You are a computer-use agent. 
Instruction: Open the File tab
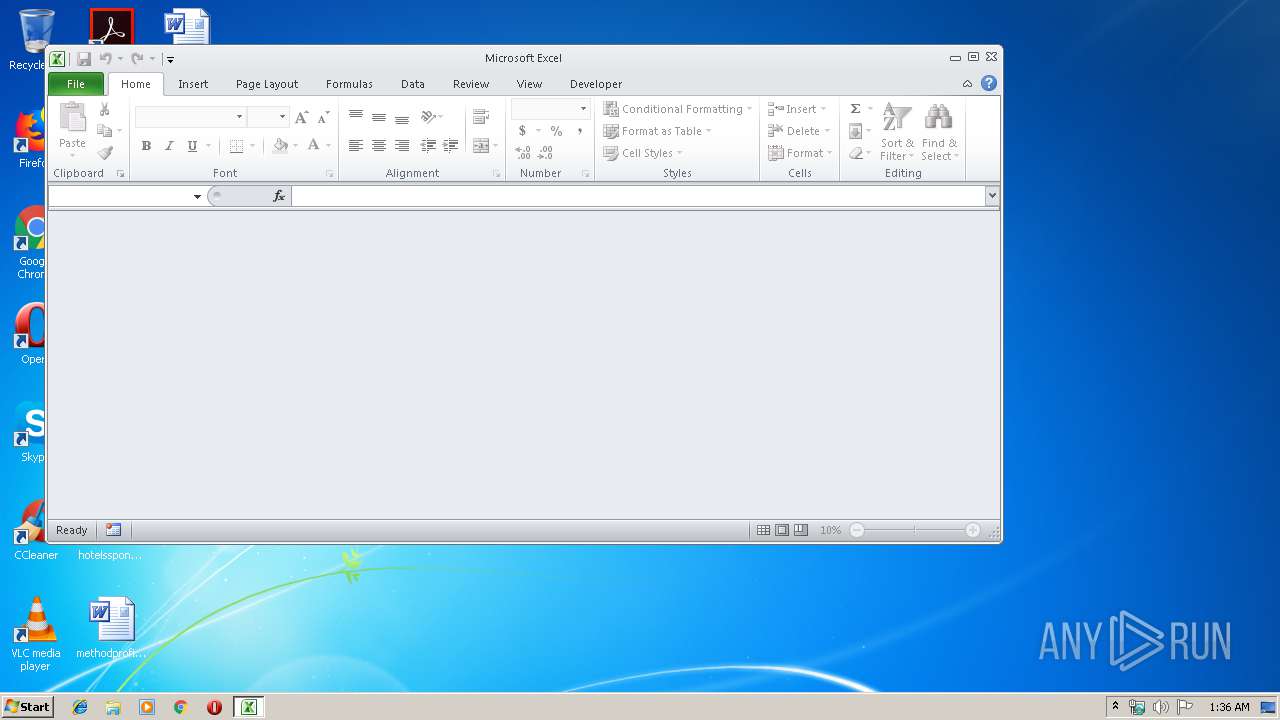click(76, 84)
